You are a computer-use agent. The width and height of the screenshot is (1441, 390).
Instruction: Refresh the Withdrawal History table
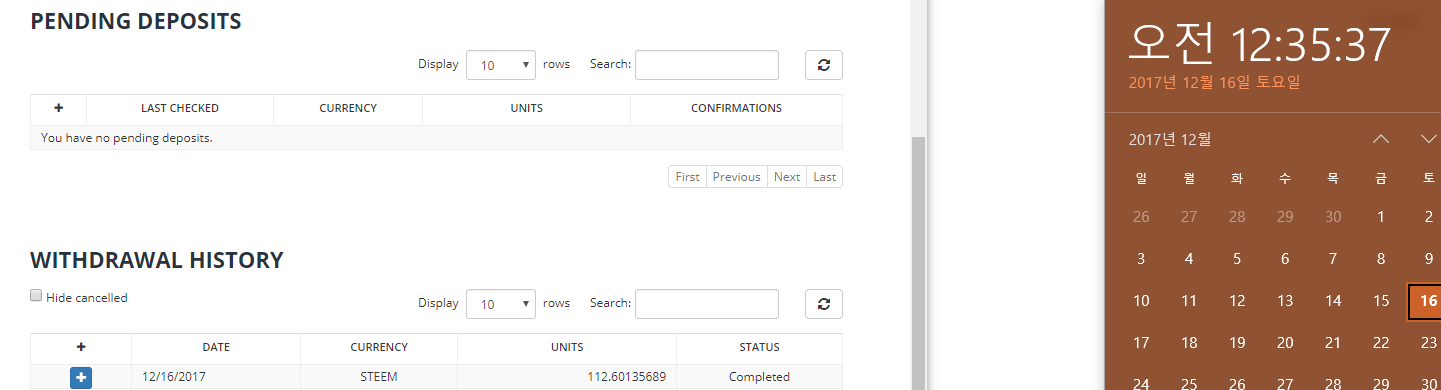coord(824,304)
